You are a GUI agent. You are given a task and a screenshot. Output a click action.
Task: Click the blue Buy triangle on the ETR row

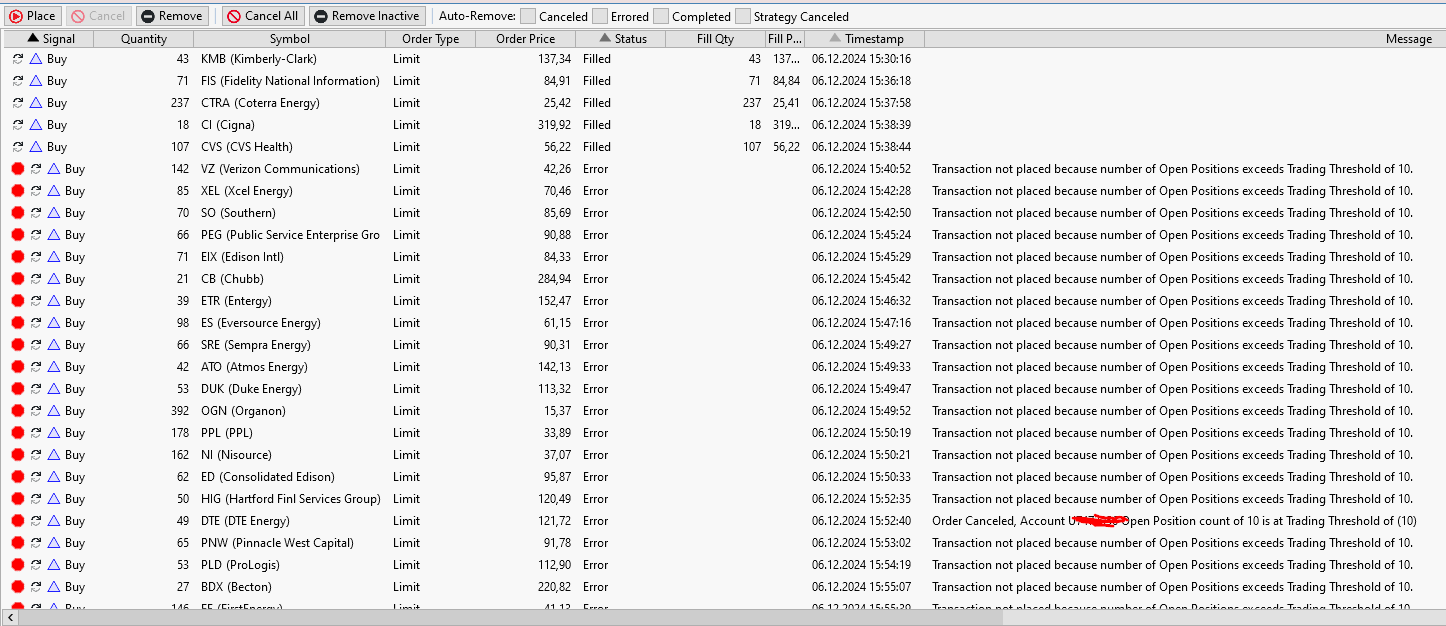[54, 301]
